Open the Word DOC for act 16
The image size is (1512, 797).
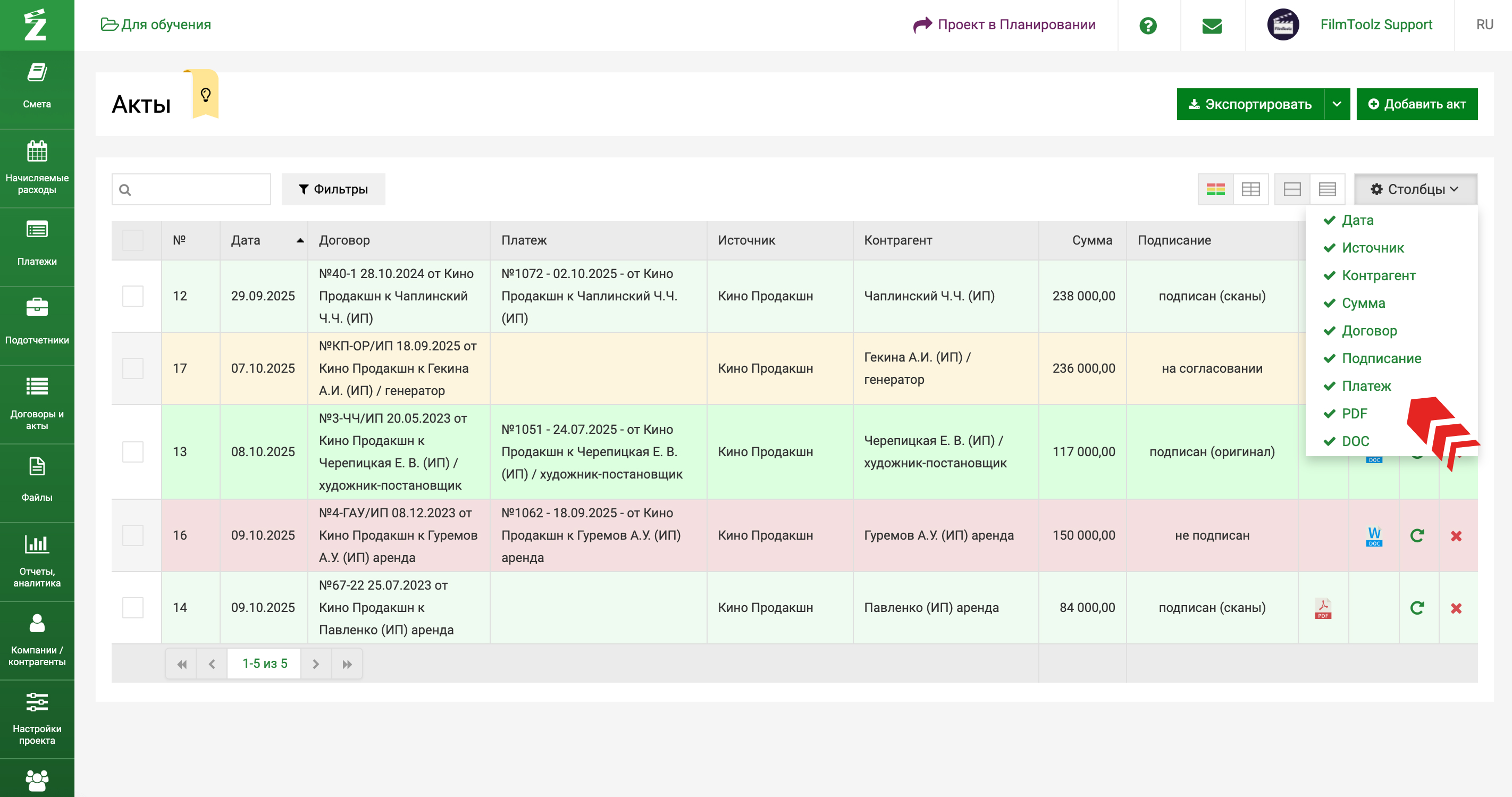click(x=1373, y=536)
